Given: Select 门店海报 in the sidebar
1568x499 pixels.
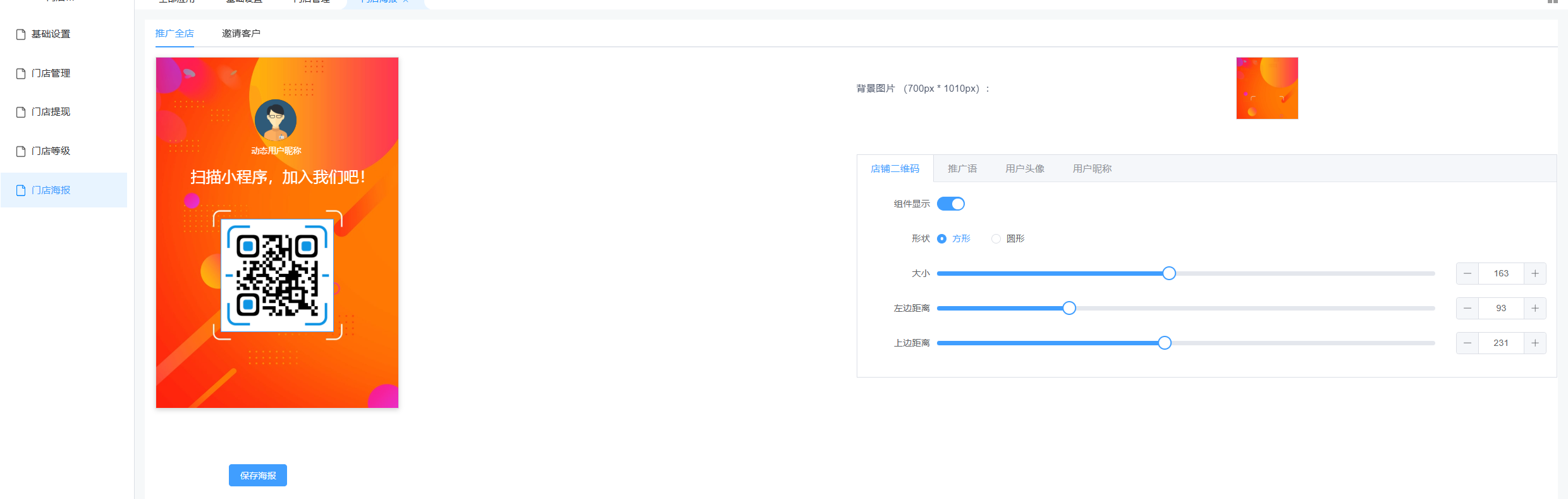Looking at the screenshot, I should [x=64, y=190].
